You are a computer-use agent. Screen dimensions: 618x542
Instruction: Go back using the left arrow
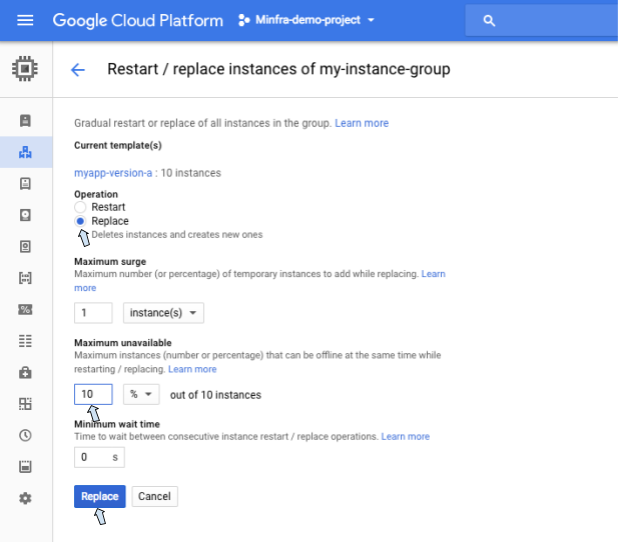point(77,69)
